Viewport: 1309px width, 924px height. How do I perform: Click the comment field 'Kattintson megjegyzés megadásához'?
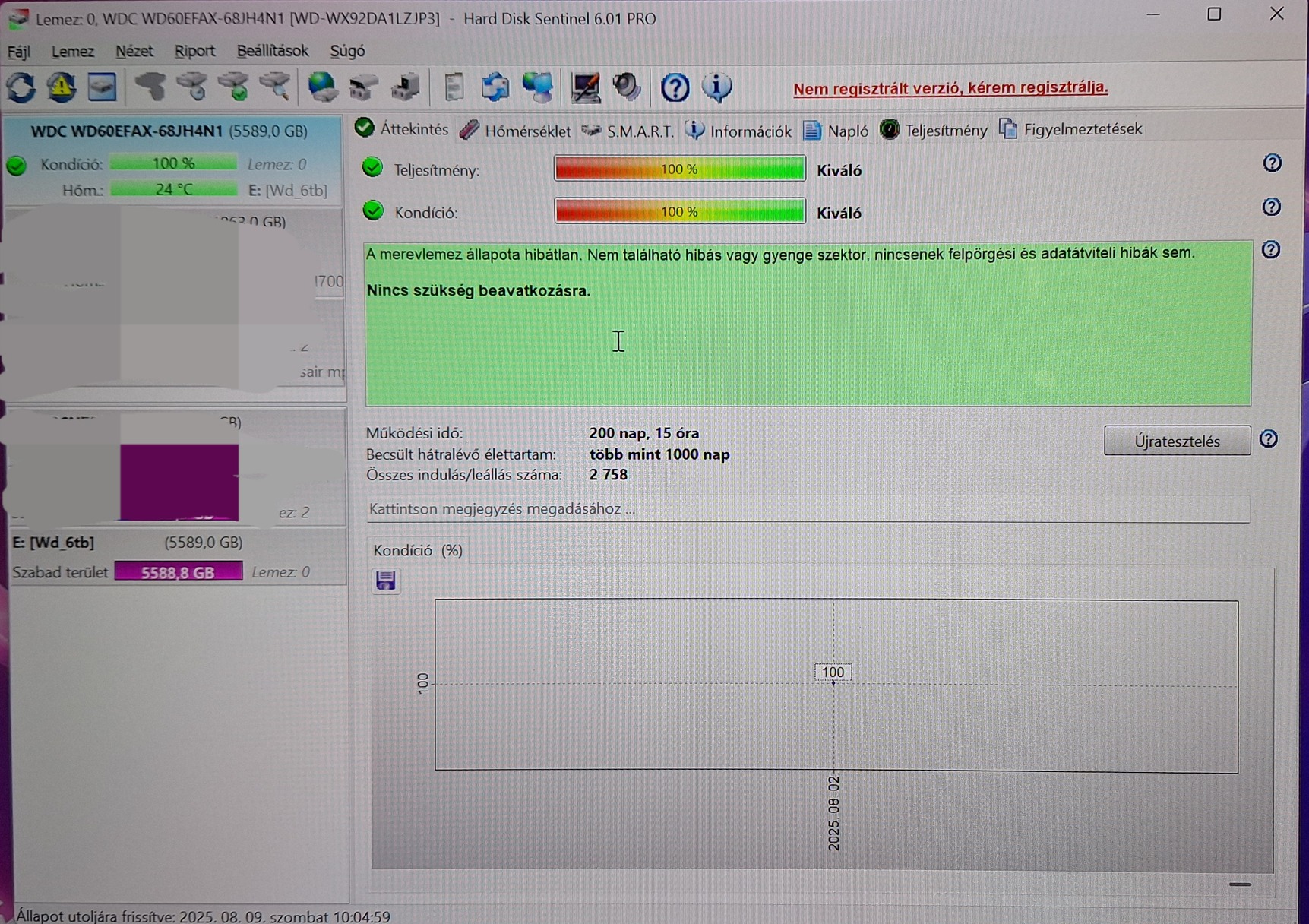[808, 509]
